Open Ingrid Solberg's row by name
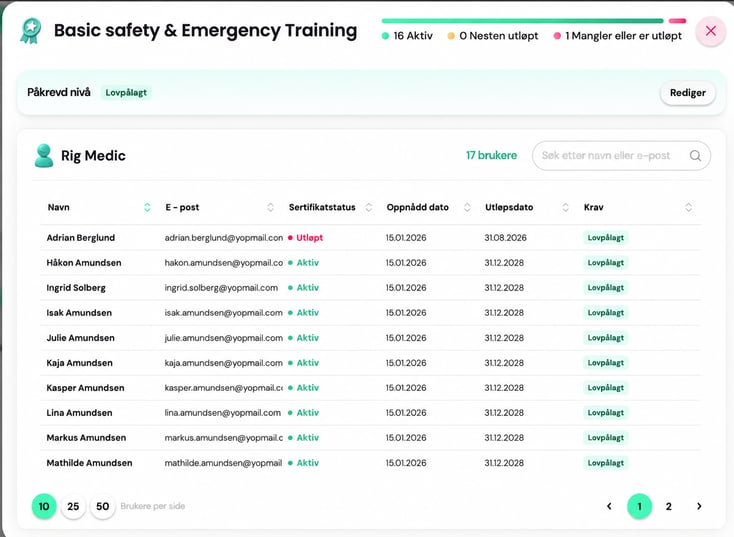Screen dimensions: 734x537 point(76,287)
